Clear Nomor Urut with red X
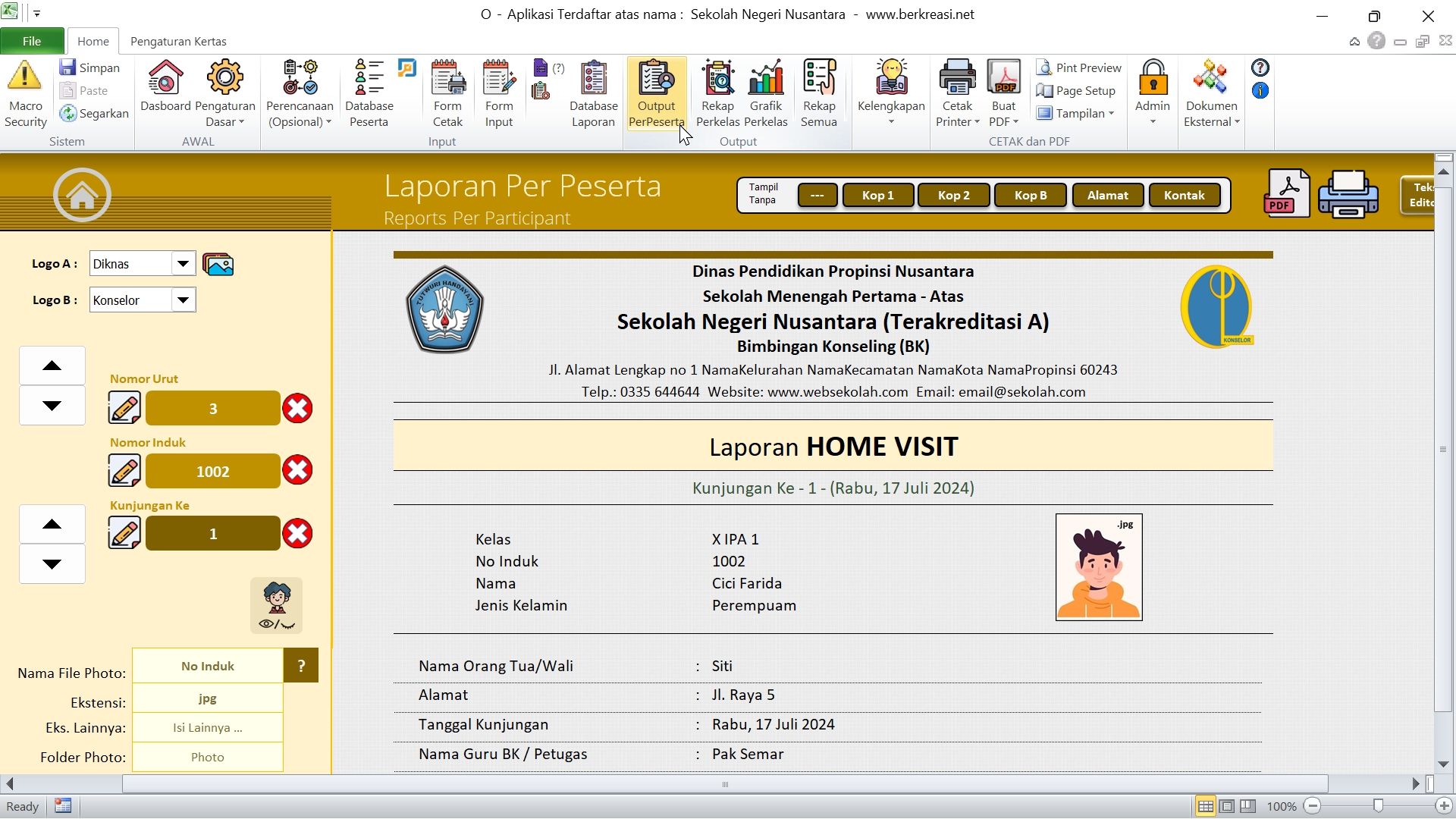The width and height of the screenshot is (1456, 819). pos(297,408)
